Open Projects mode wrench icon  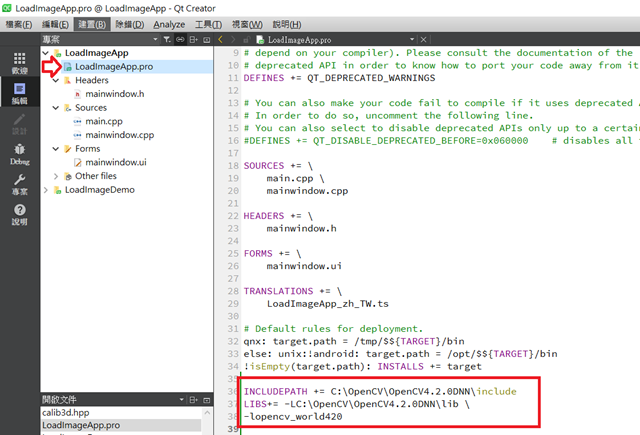point(19,184)
